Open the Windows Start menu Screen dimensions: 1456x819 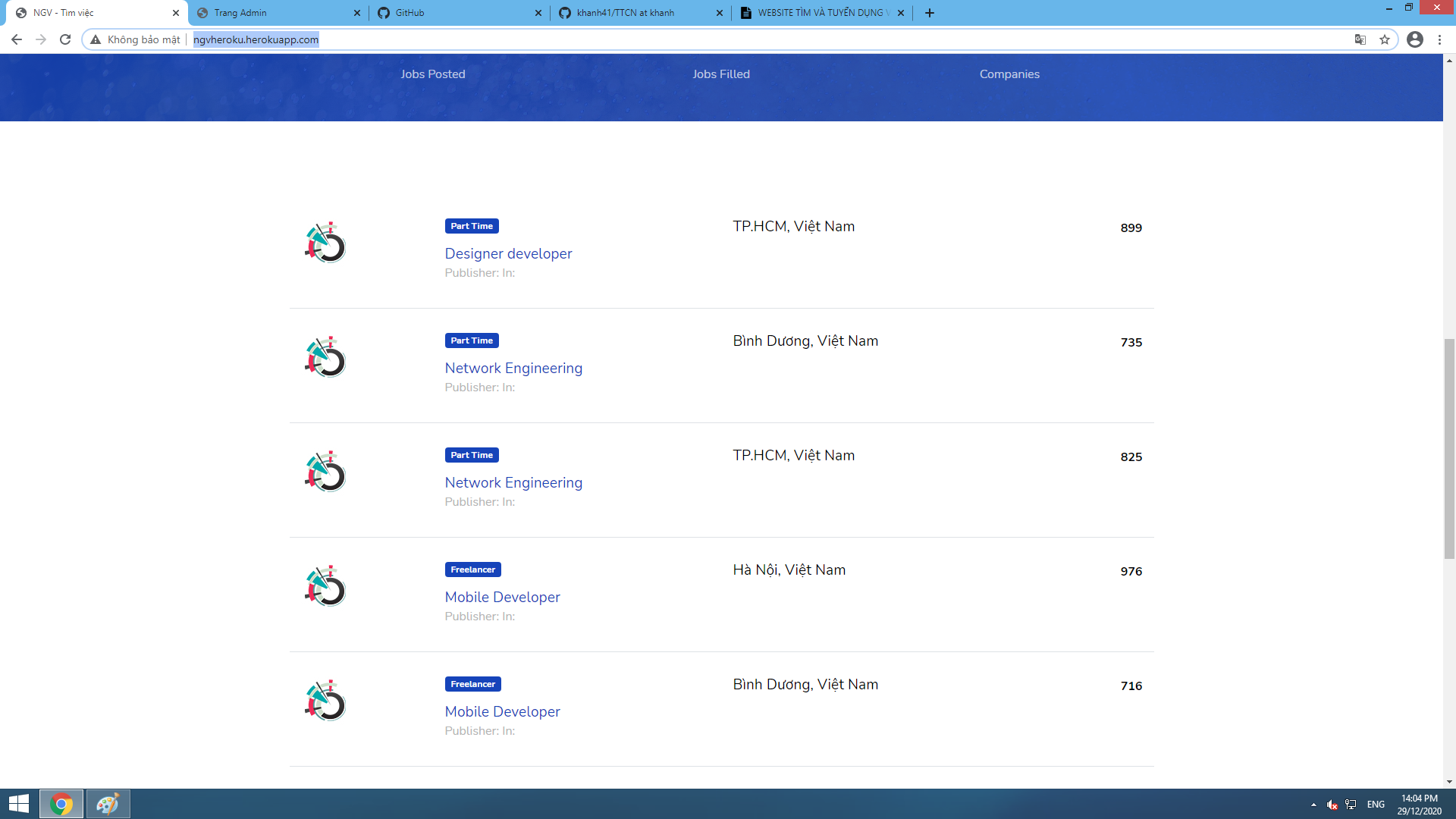point(19,804)
